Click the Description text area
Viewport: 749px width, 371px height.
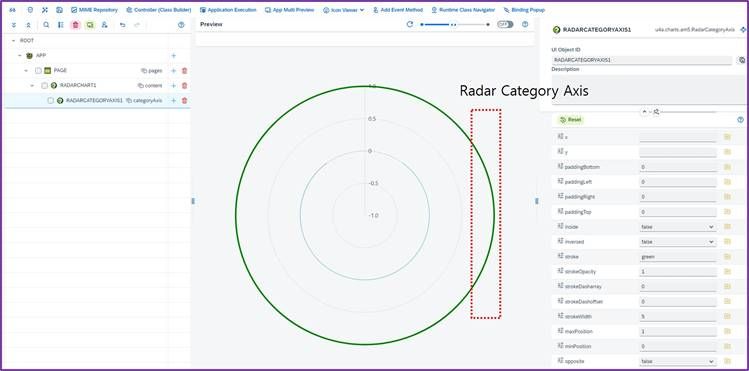coord(648,89)
